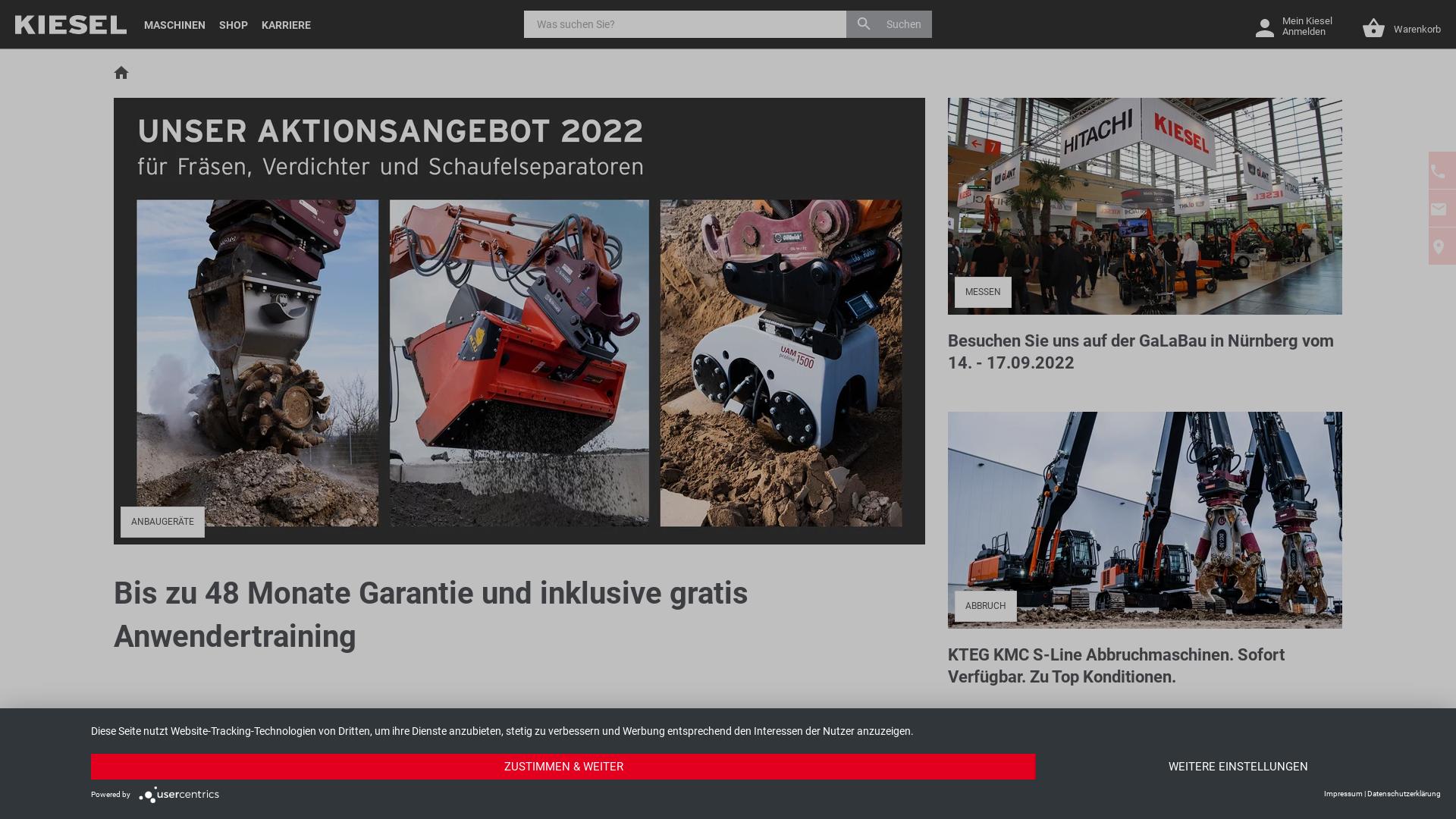Click the phone contact side icon

[1439, 171]
